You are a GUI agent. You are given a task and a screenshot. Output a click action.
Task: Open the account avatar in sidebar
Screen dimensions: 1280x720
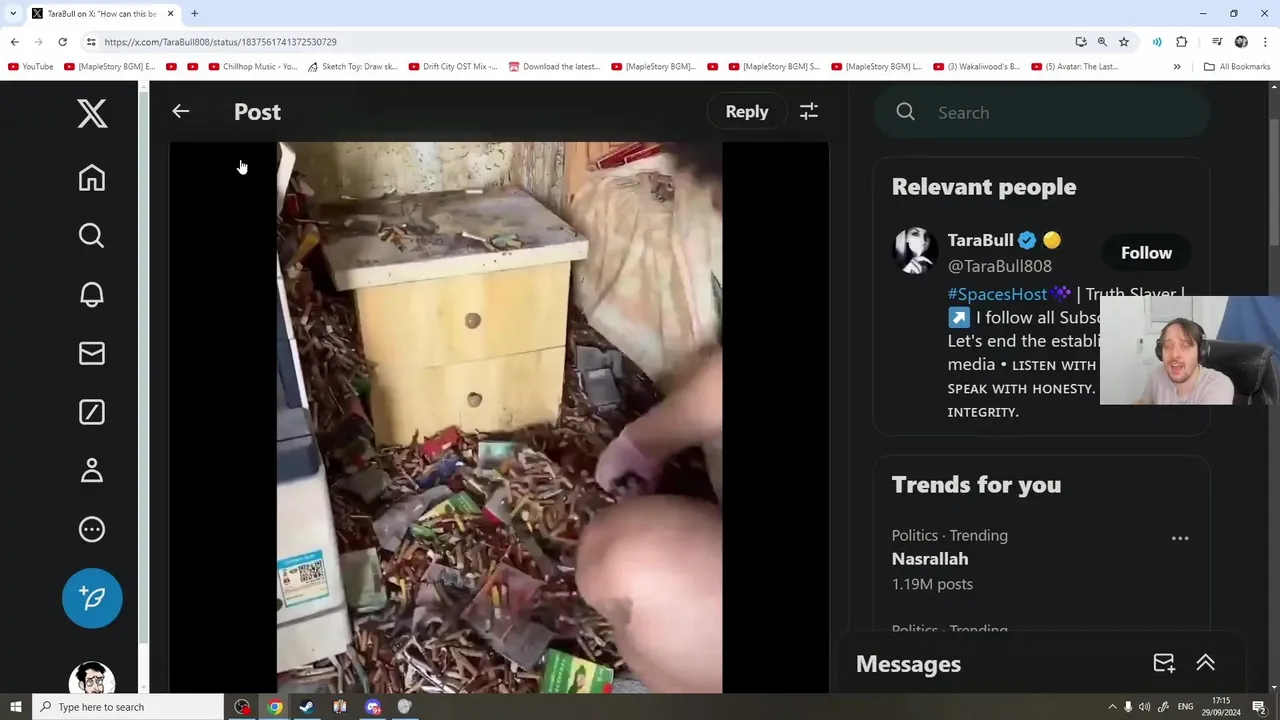click(x=92, y=679)
